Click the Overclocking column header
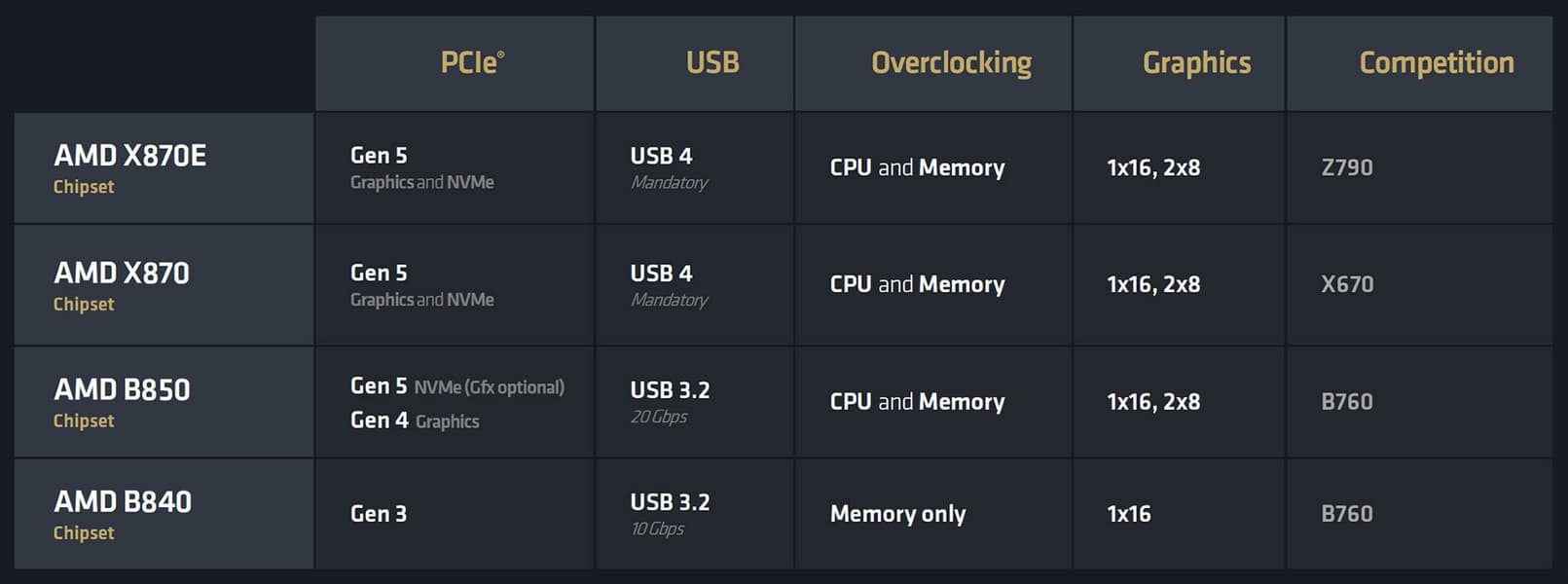The height and width of the screenshot is (584, 1568). (x=951, y=63)
